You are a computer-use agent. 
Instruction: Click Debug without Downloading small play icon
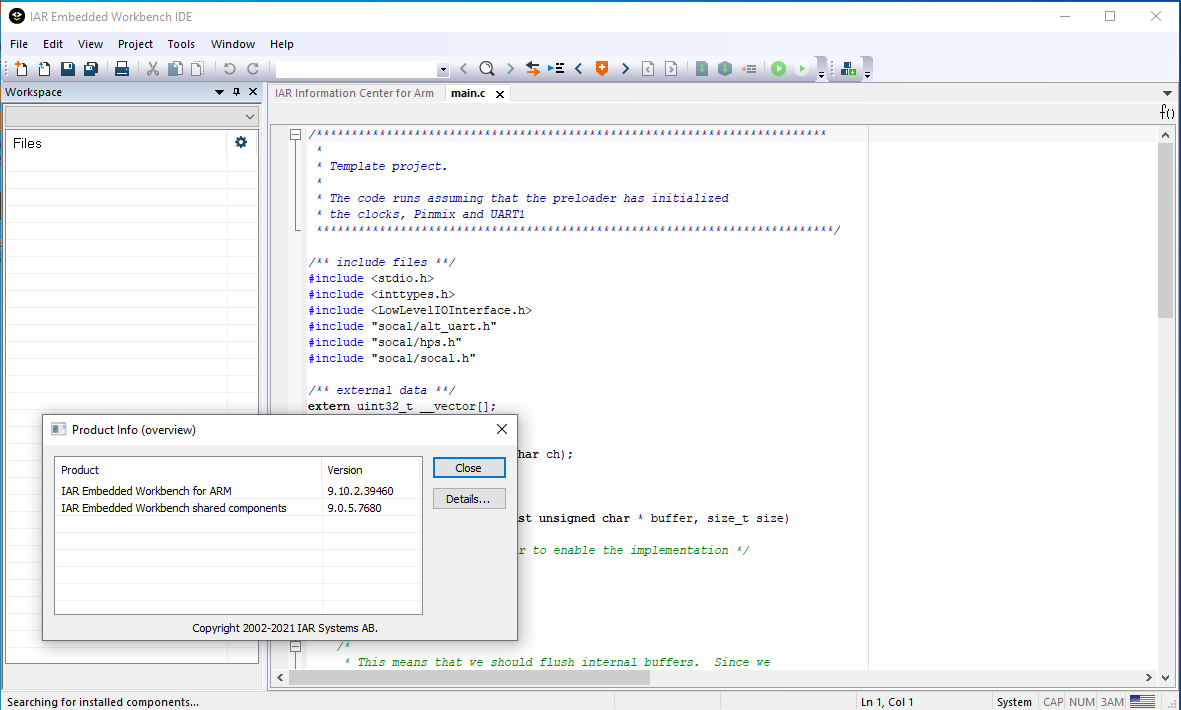point(802,69)
